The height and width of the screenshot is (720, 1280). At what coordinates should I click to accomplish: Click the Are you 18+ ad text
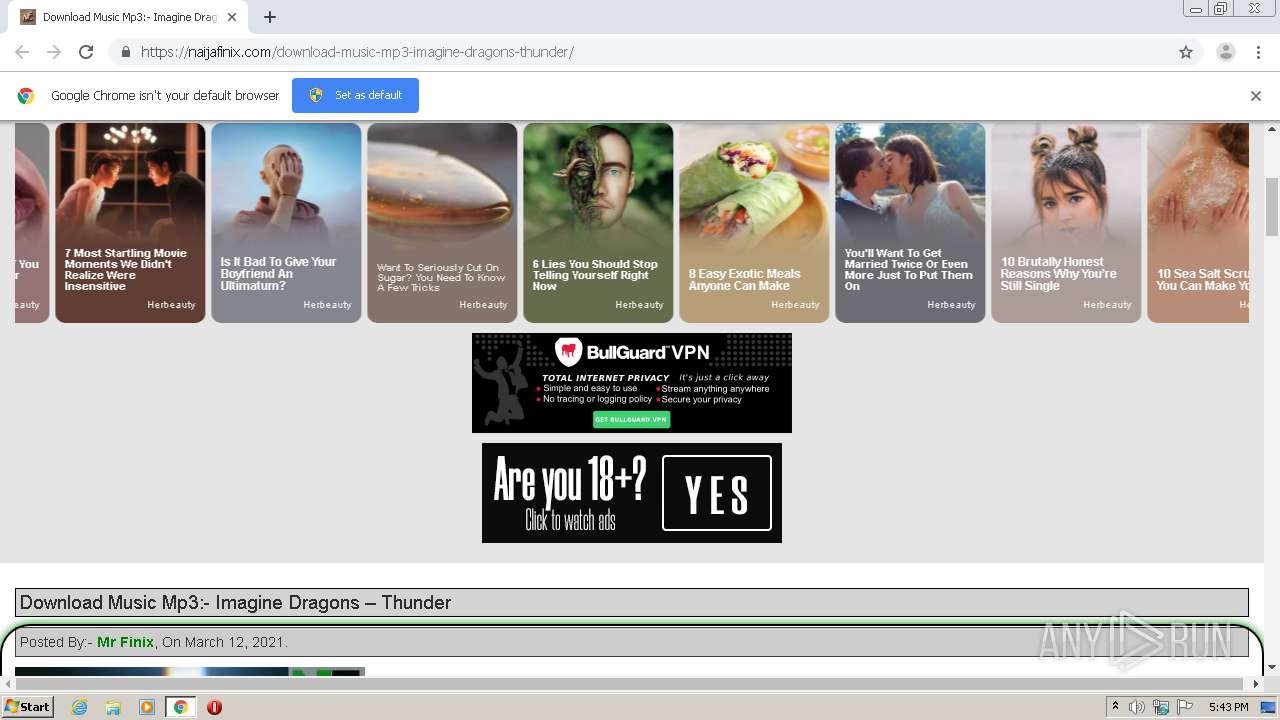pos(570,481)
